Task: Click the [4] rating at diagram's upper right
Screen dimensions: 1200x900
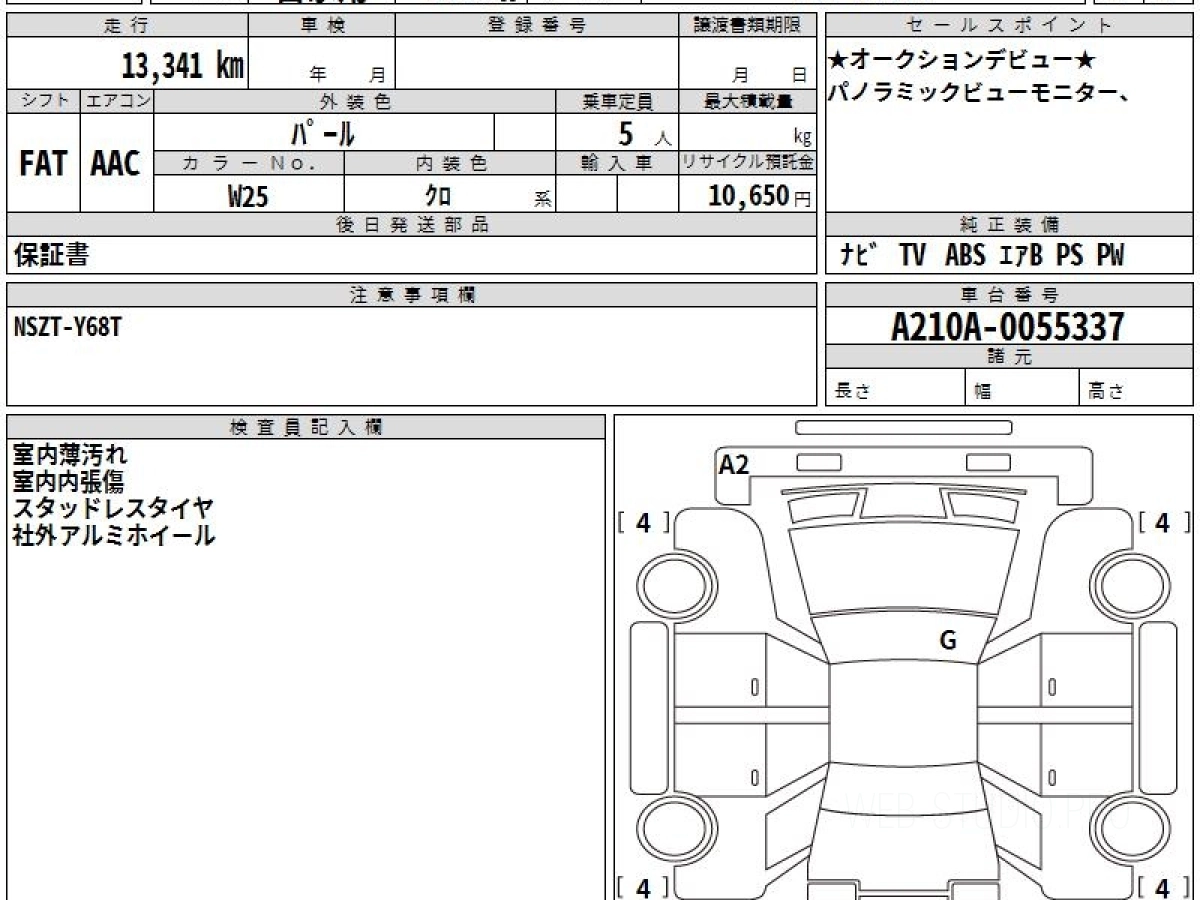Action: point(1163,522)
